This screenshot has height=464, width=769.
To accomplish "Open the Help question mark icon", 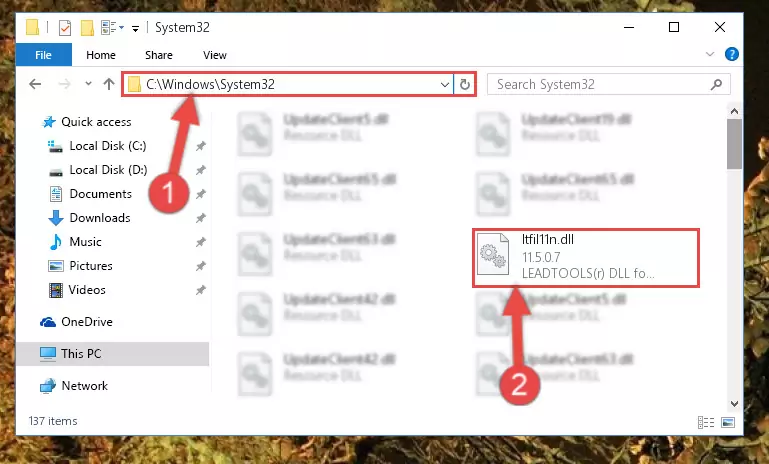I will 731,54.
